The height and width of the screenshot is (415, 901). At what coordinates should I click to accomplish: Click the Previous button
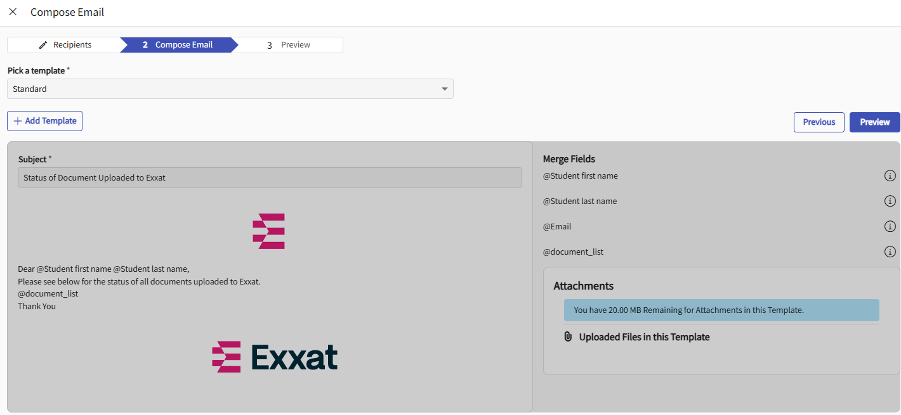pyautogui.click(x=818, y=122)
